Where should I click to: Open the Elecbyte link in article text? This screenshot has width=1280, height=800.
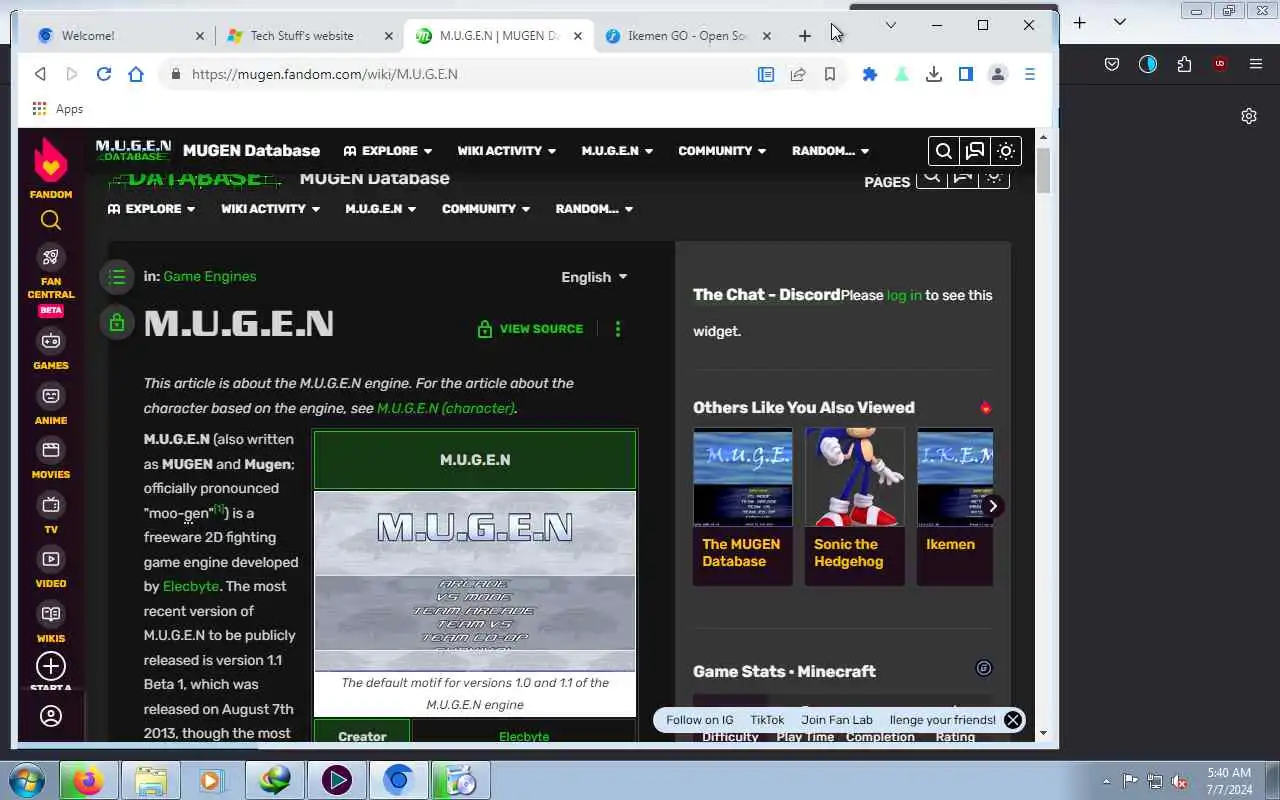[x=190, y=586]
